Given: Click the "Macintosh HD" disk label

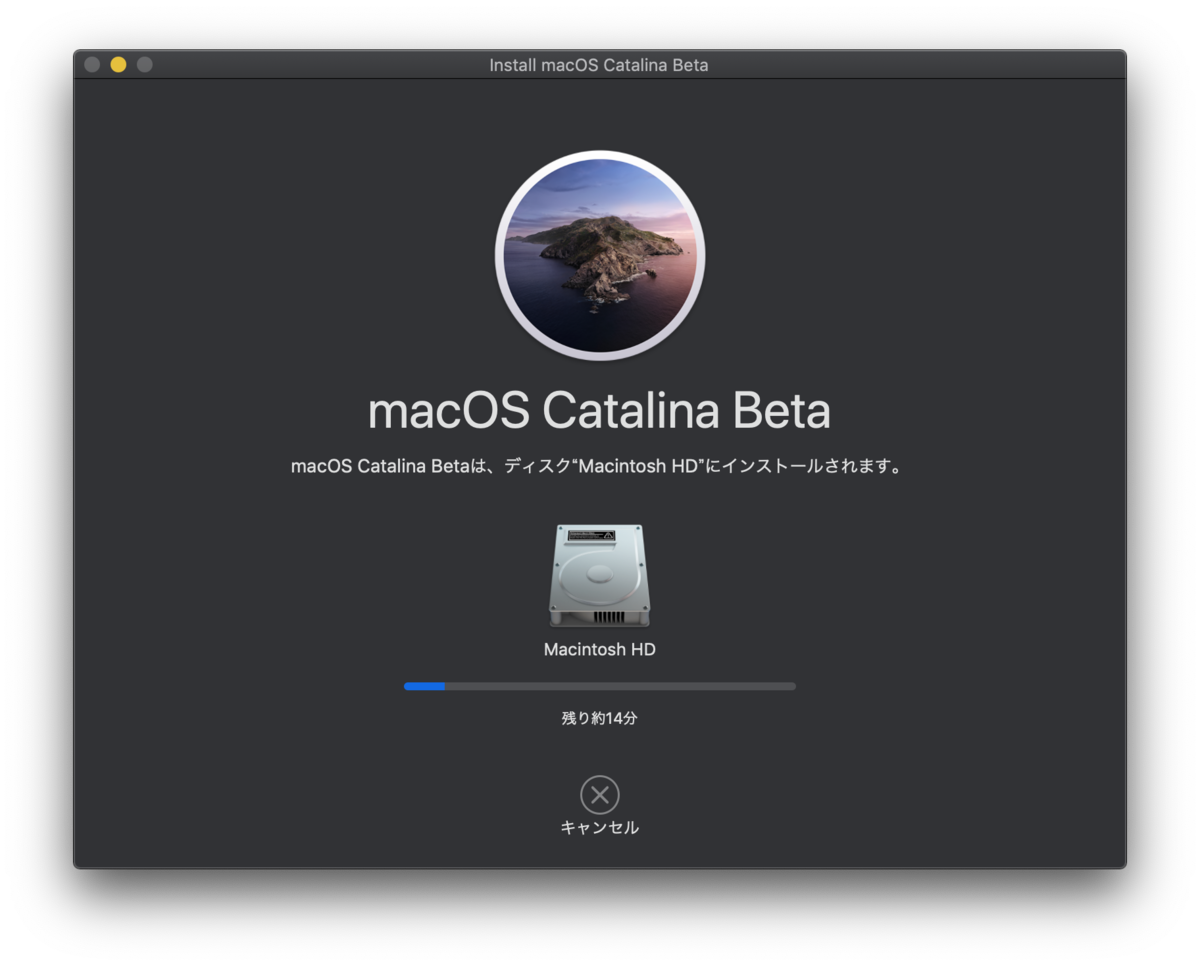Looking at the screenshot, I should pyautogui.click(x=599, y=650).
